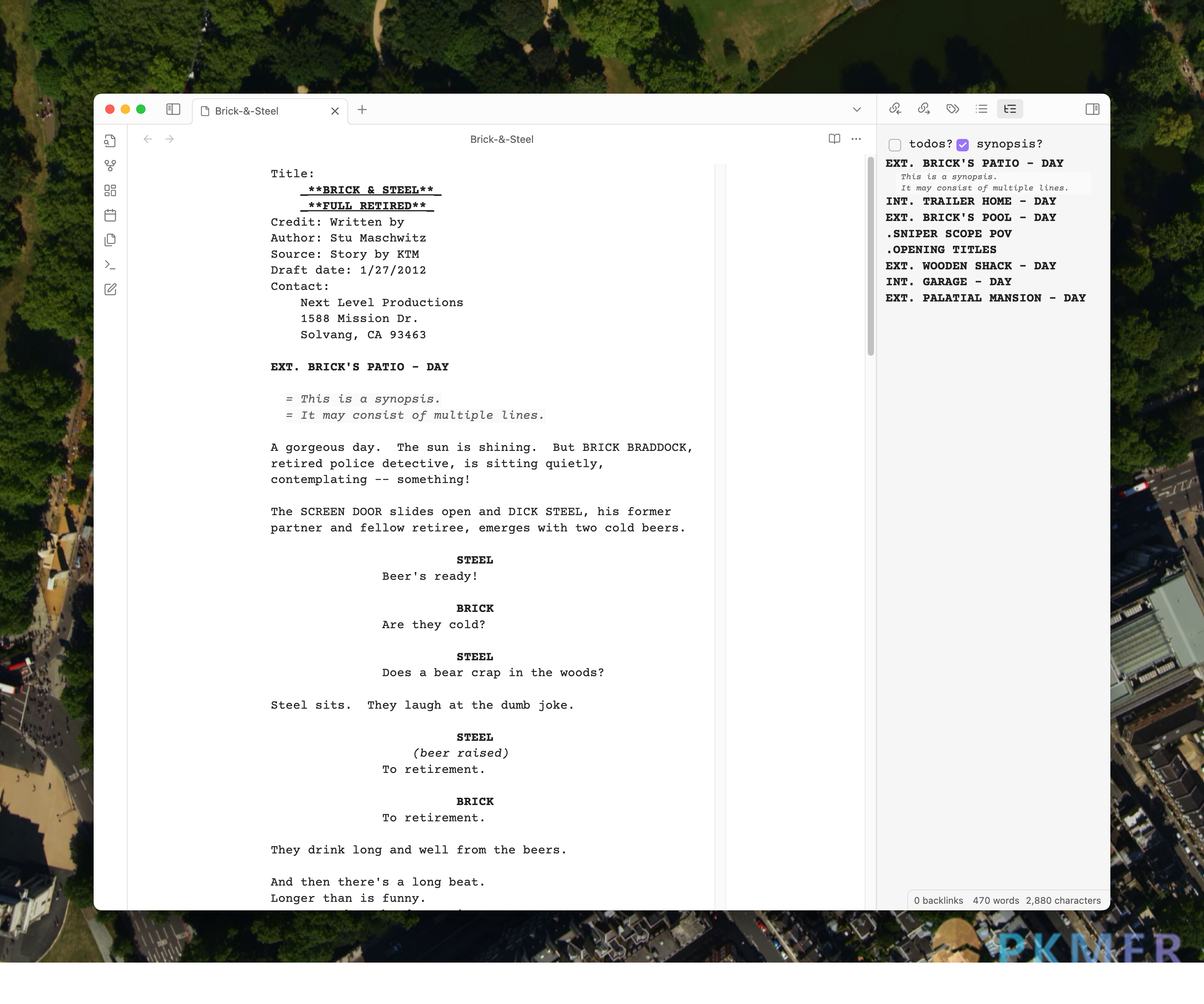The height and width of the screenshot is (1004, 1204).
Task: Open graph view from the ribbon
Action: point(110,166)
